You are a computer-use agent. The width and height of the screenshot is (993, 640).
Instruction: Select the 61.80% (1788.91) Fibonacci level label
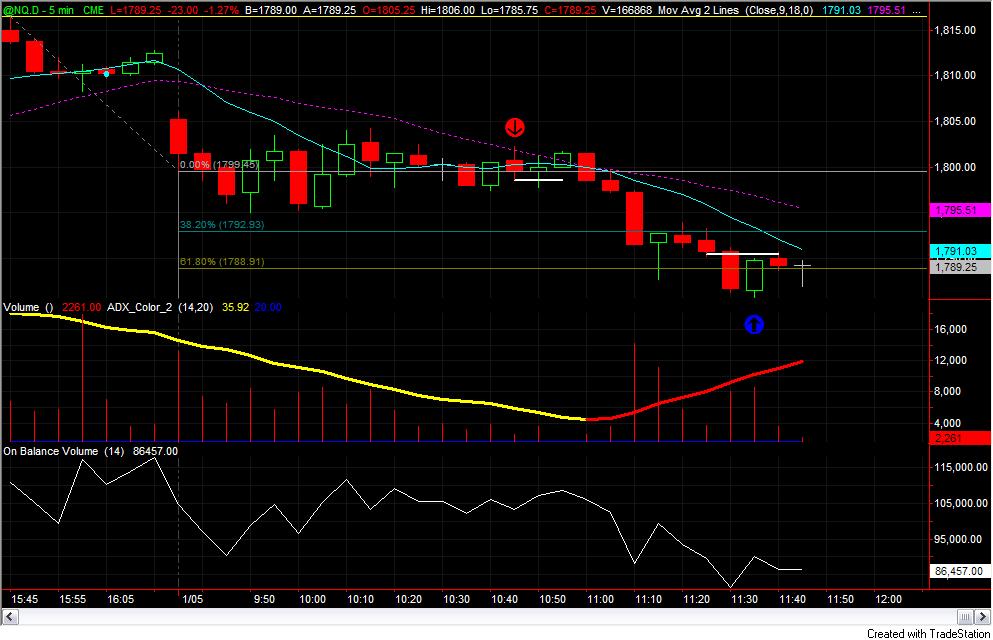221,261
